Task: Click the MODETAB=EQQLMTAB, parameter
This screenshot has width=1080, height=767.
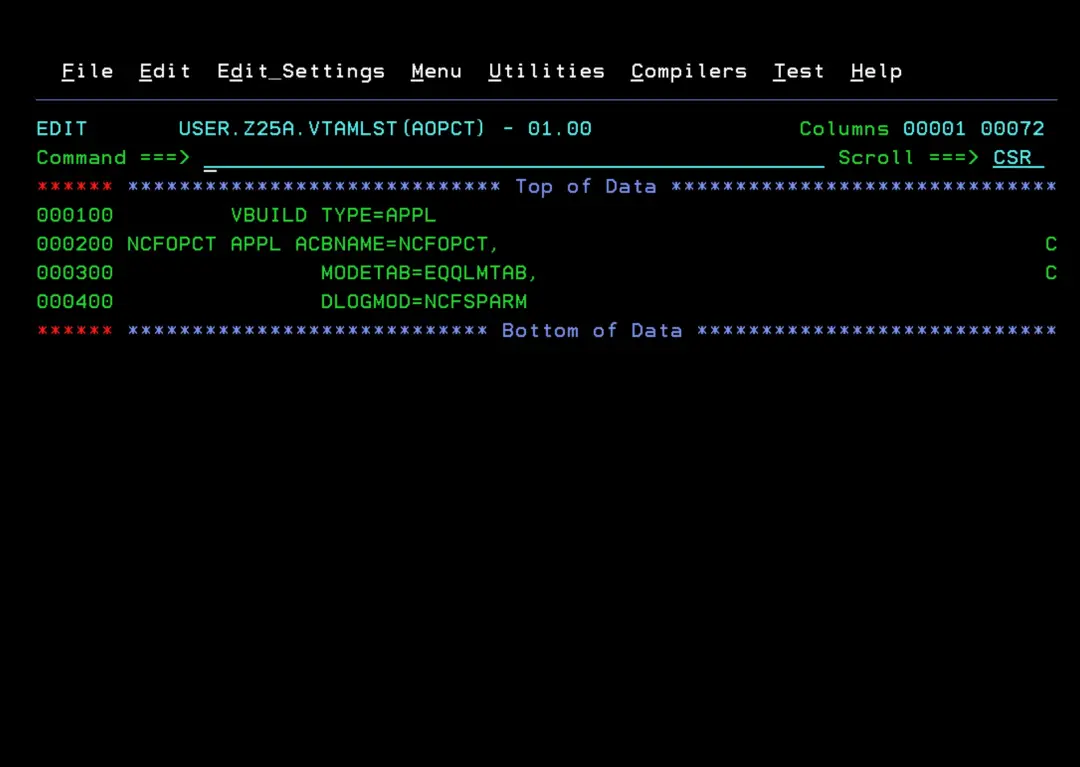Action: 428,273
